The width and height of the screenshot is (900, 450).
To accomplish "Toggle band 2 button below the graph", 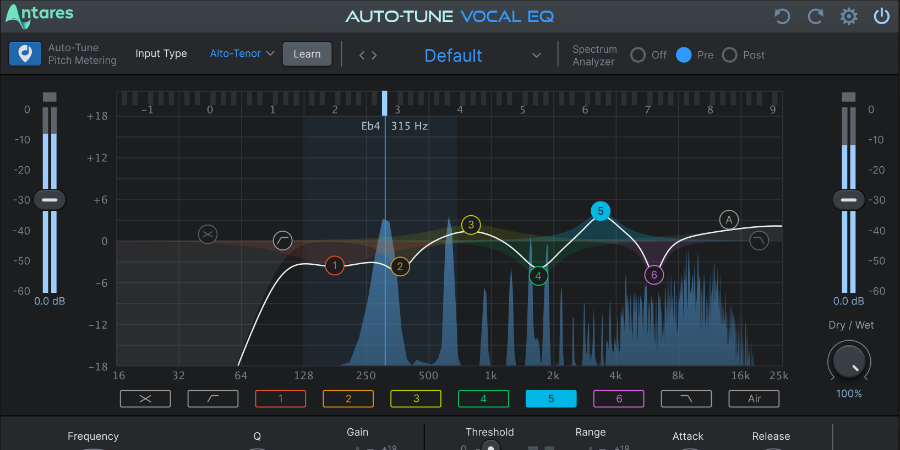I will coord(348,398).
